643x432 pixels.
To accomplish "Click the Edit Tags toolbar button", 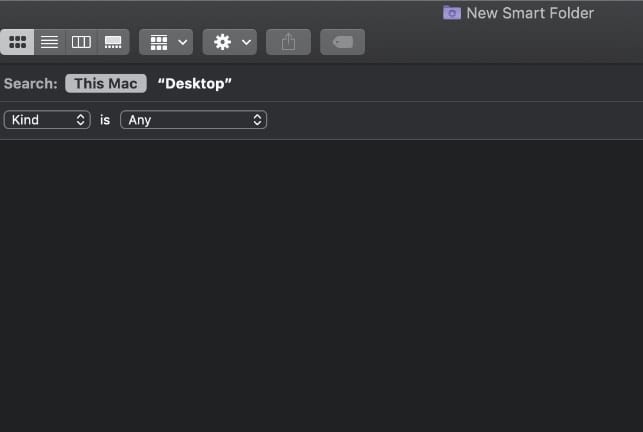I will tap(342, 42).
